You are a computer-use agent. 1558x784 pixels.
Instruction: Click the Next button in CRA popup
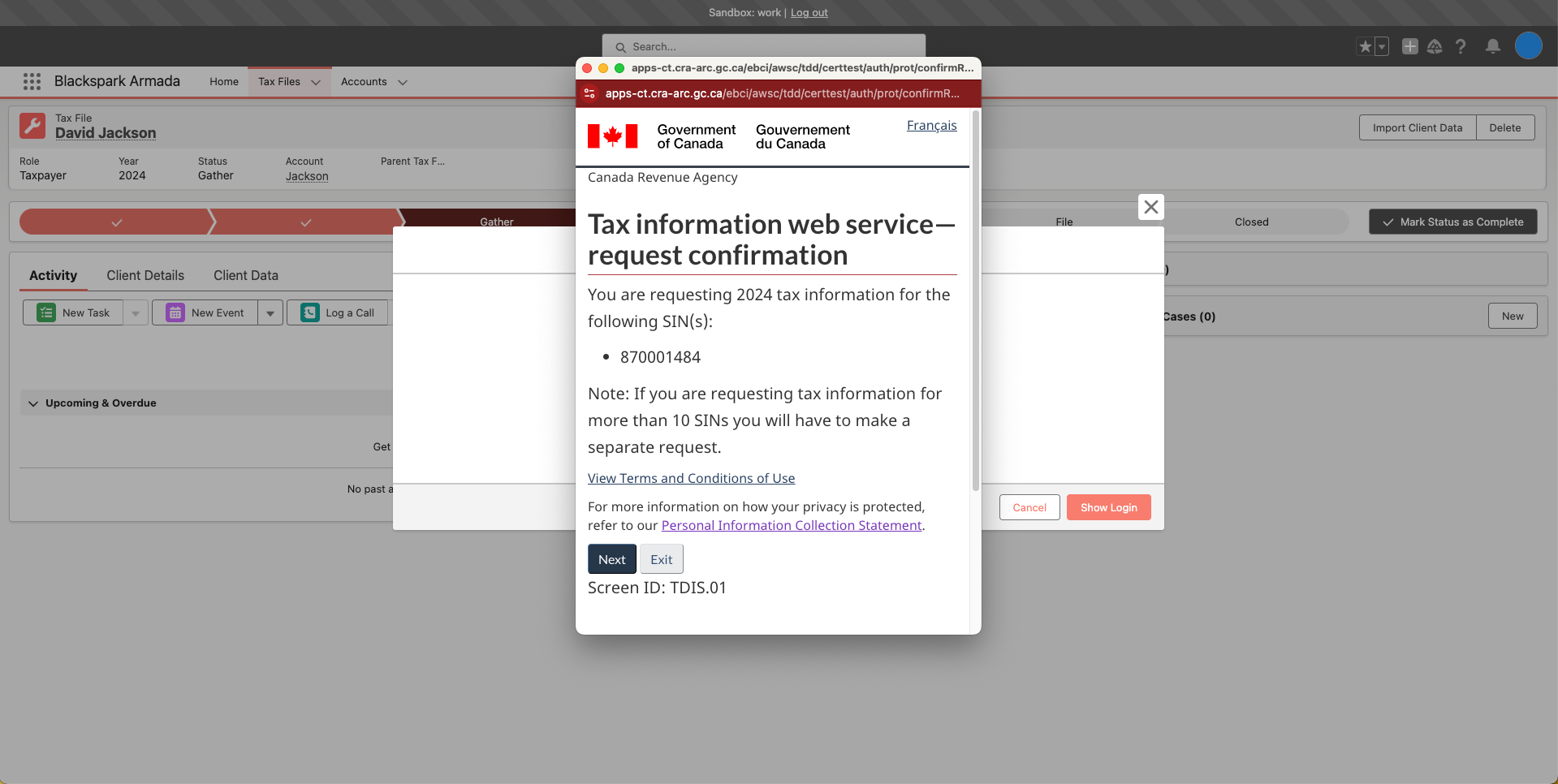click(x=612, y=559)
